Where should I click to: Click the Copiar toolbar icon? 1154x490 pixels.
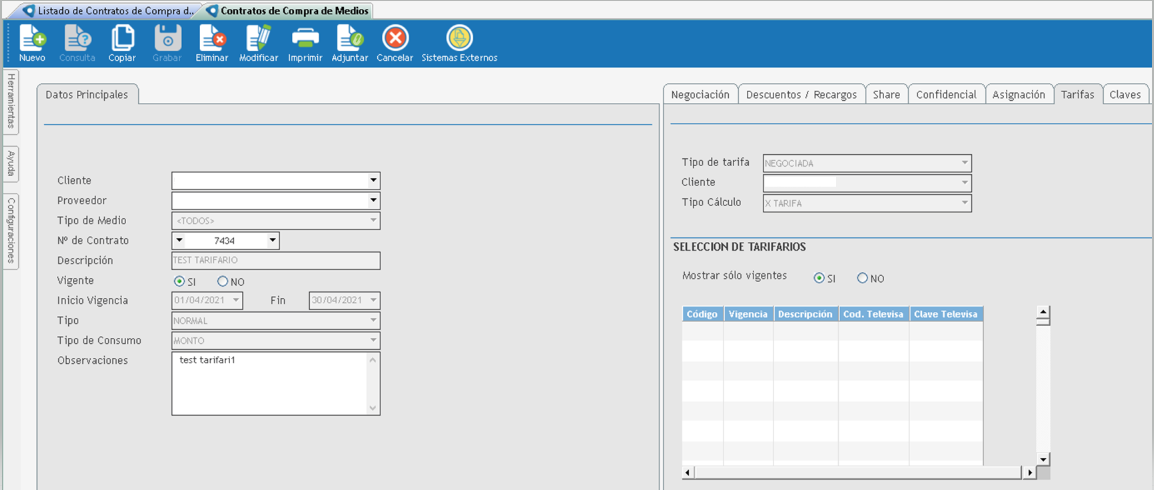(122, 40)
